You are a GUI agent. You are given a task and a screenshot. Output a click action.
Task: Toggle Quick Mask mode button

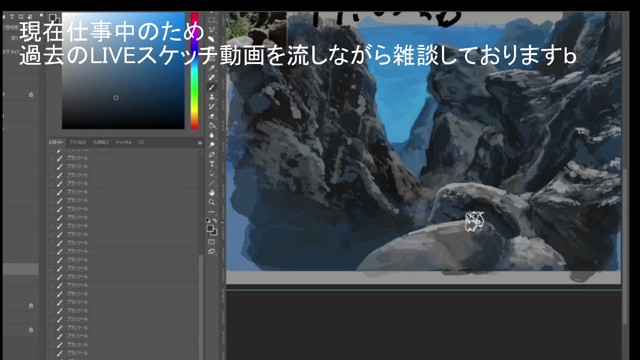(x=211, y=242)
